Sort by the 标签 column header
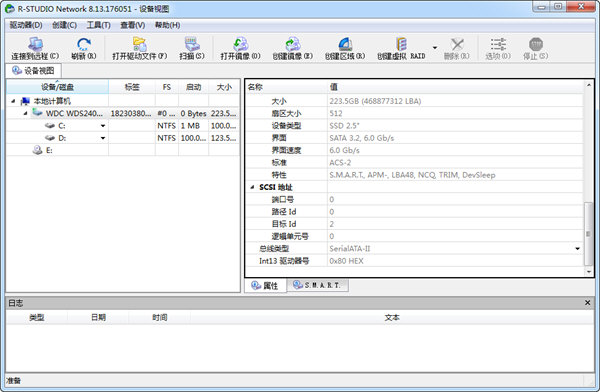The image size is (600, 392). tap(132, 87)
